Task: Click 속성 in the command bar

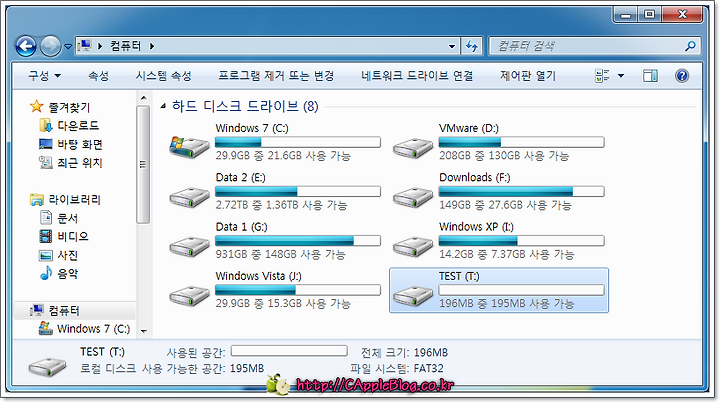Action: coord(98,75)
